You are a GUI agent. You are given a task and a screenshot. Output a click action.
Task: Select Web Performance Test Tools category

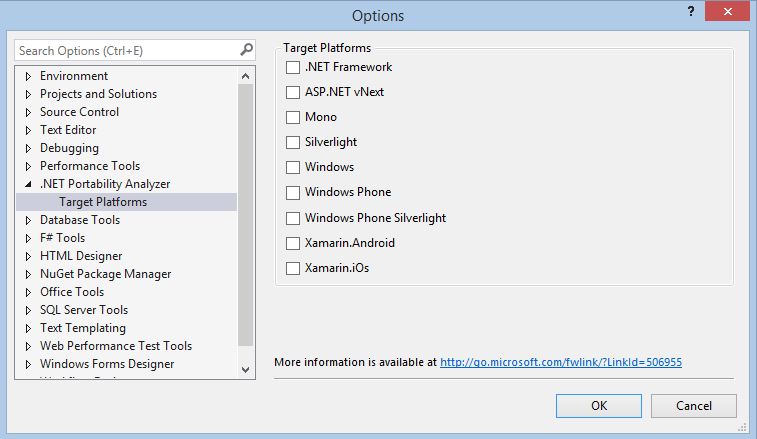(116, 346)
